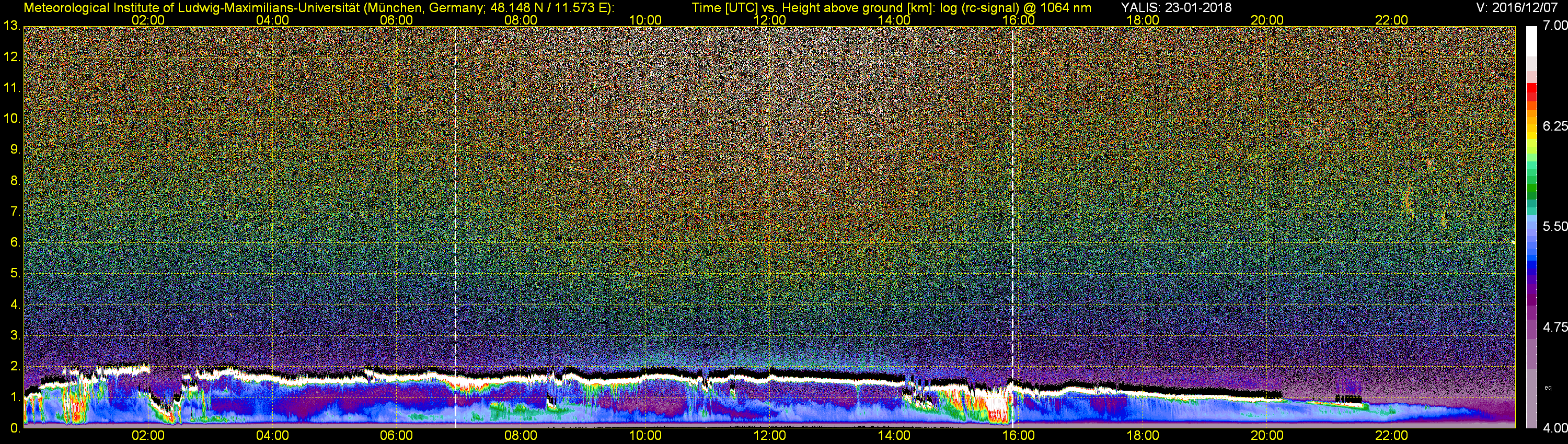Click the Meteorological Institute title text
The image size is (1568, 444).
[319, 7]
